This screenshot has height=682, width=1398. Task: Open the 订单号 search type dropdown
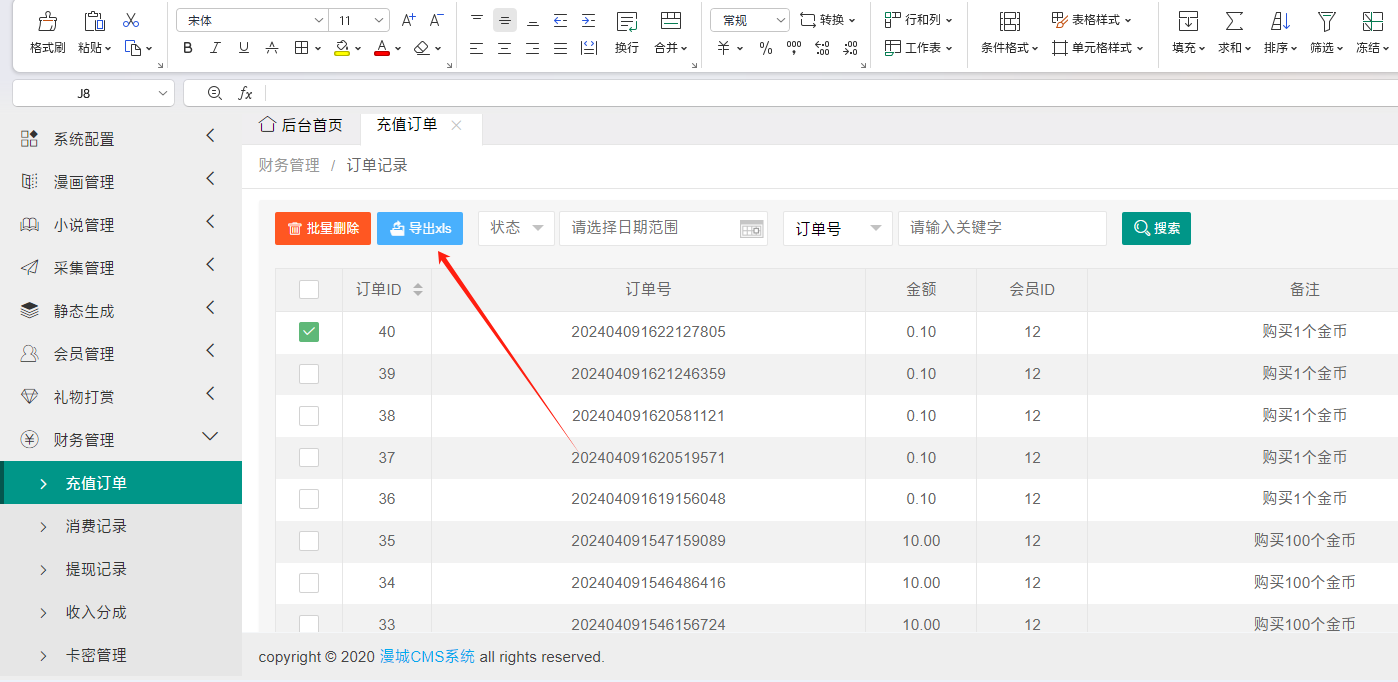click(x=837, y=228)
